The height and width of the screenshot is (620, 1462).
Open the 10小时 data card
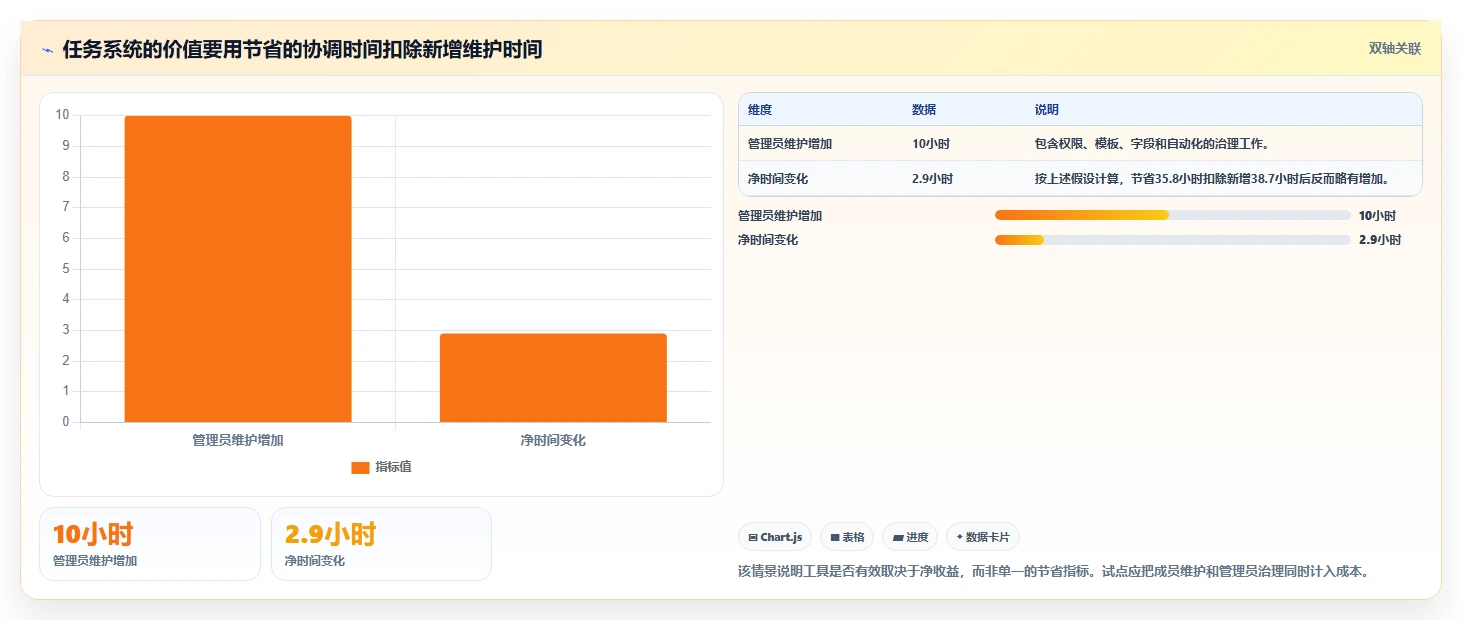(x=150, y=544)
